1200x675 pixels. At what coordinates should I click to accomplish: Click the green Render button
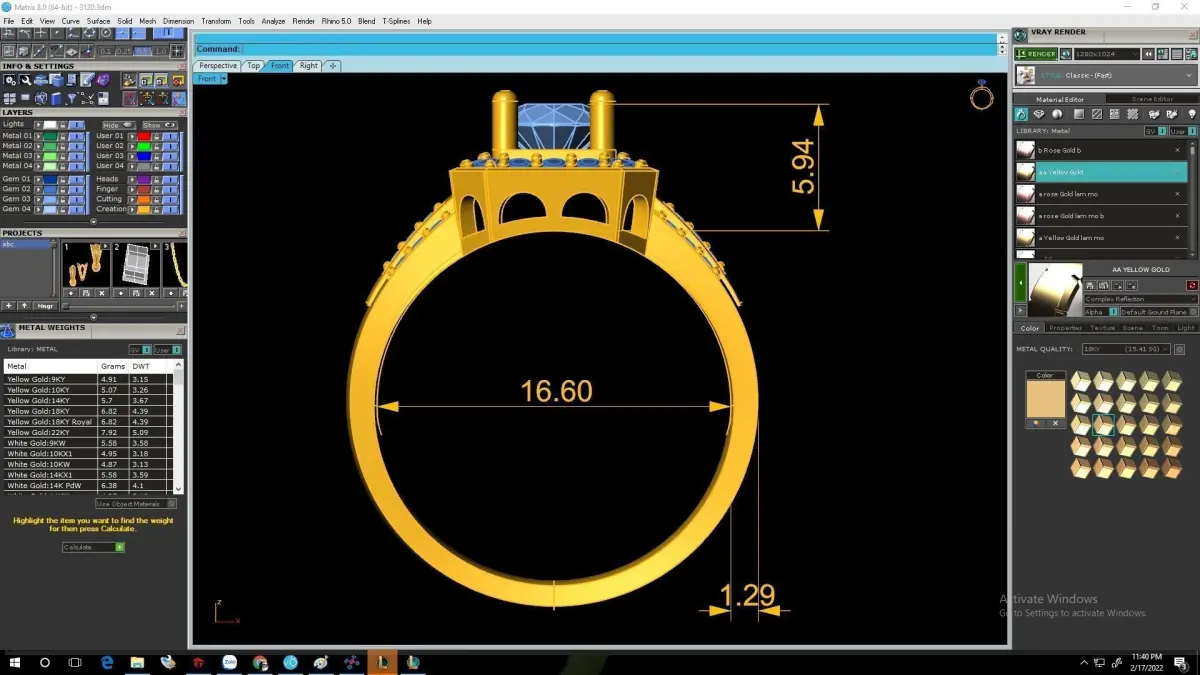(x=1036, y=54)
